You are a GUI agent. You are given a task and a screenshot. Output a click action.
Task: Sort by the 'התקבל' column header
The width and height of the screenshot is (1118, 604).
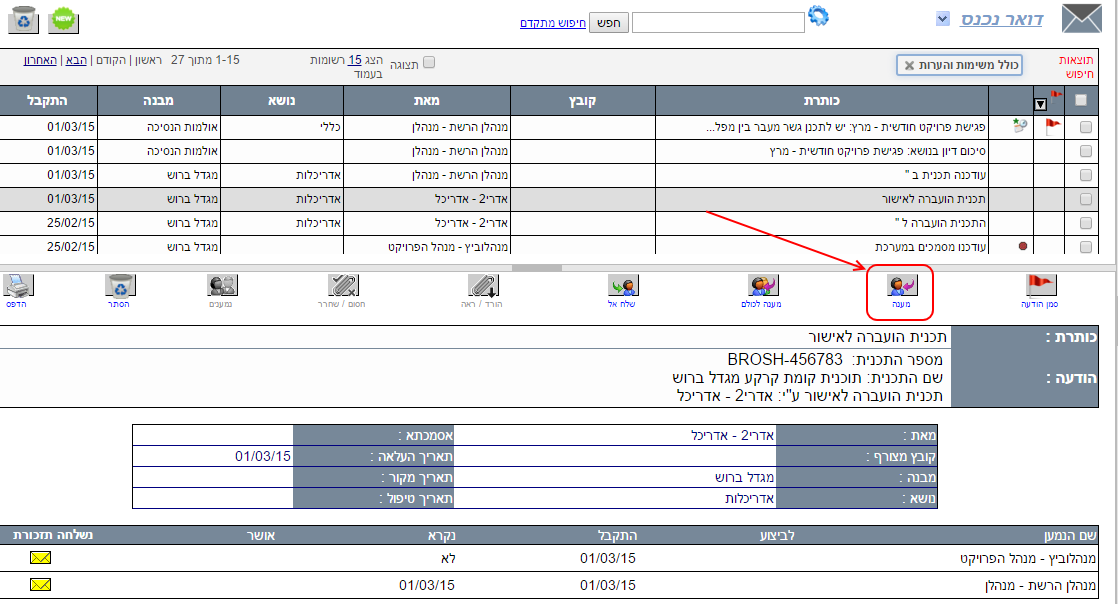(x=48, y=100)
